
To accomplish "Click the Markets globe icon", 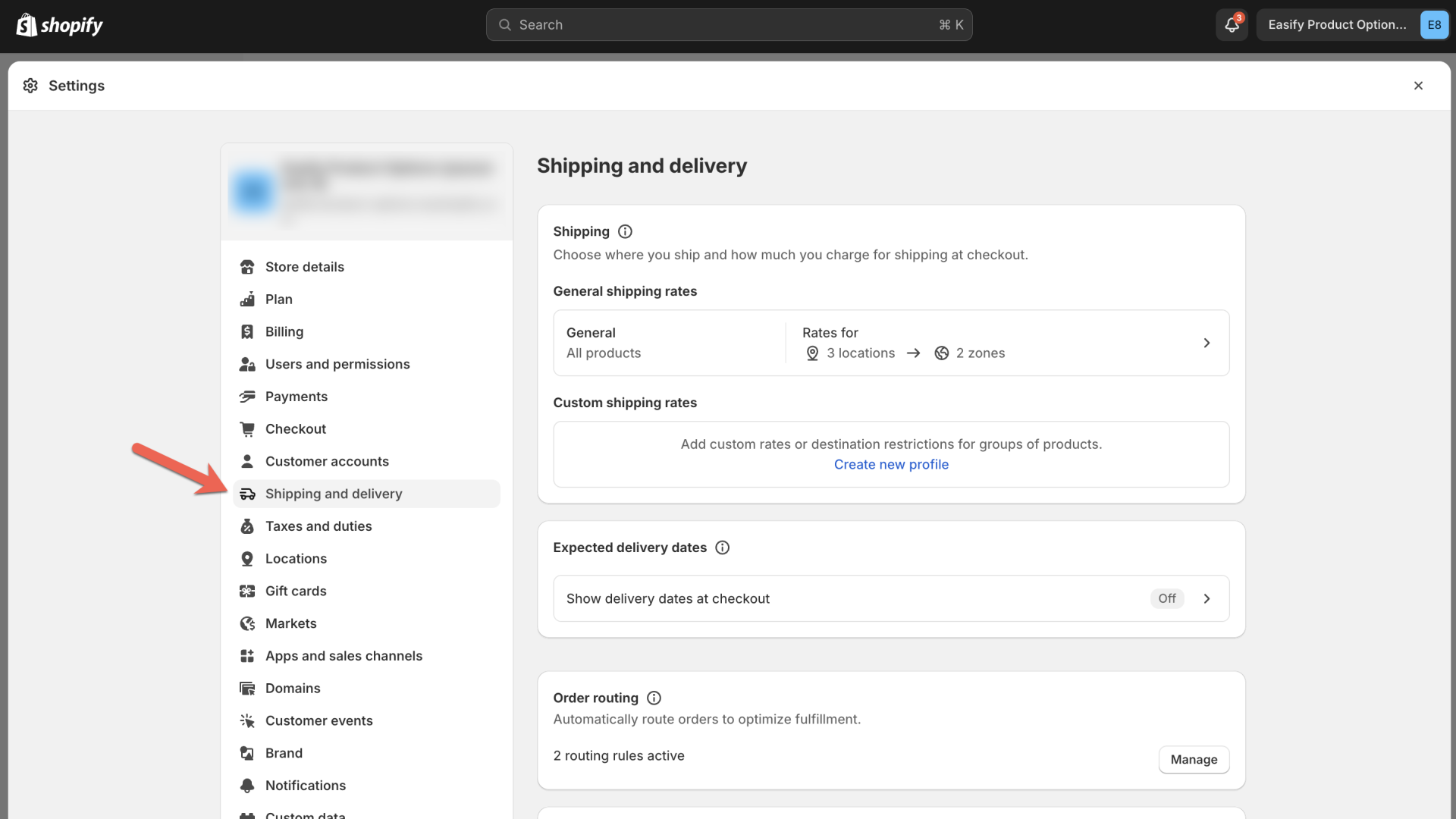I will click(247, 623).
